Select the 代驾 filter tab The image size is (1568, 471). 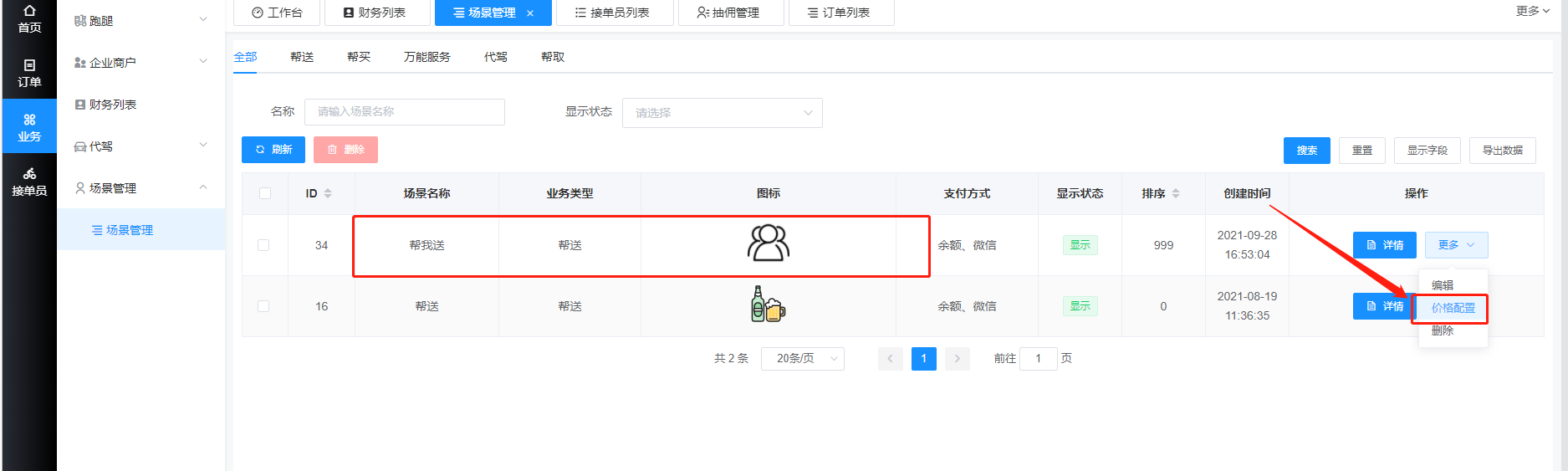tap(496, 57)
